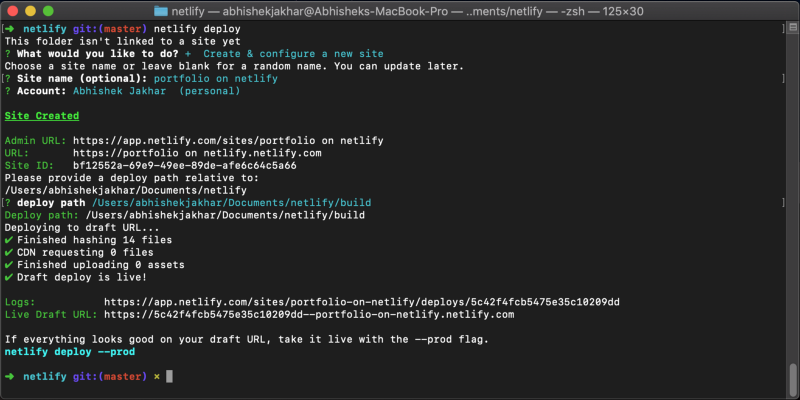Click the Site Created heading

[42, 116]
